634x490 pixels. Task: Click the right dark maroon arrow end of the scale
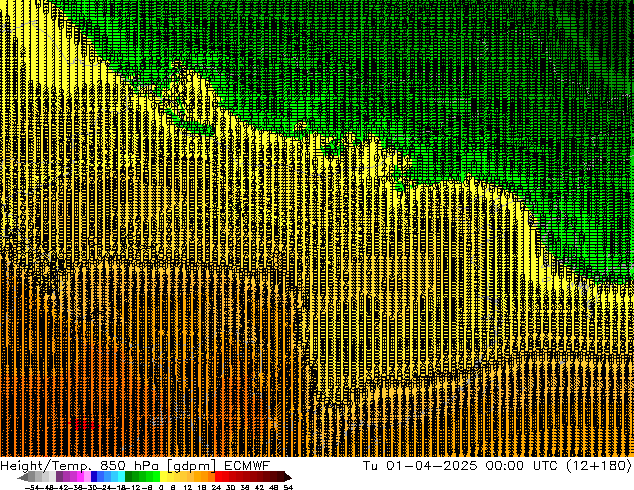click(x=288, y=477)
